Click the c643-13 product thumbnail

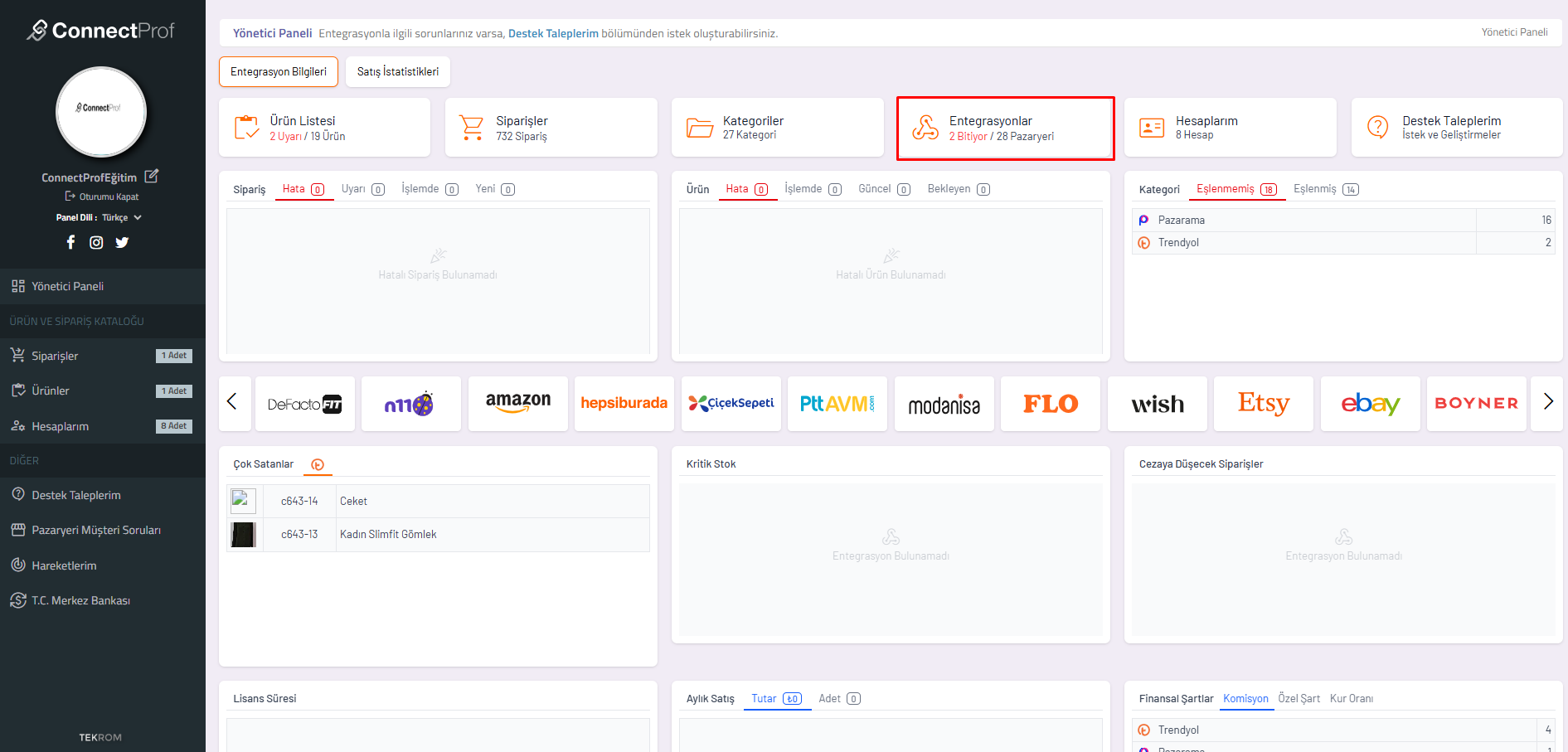[x=243, y=535]
